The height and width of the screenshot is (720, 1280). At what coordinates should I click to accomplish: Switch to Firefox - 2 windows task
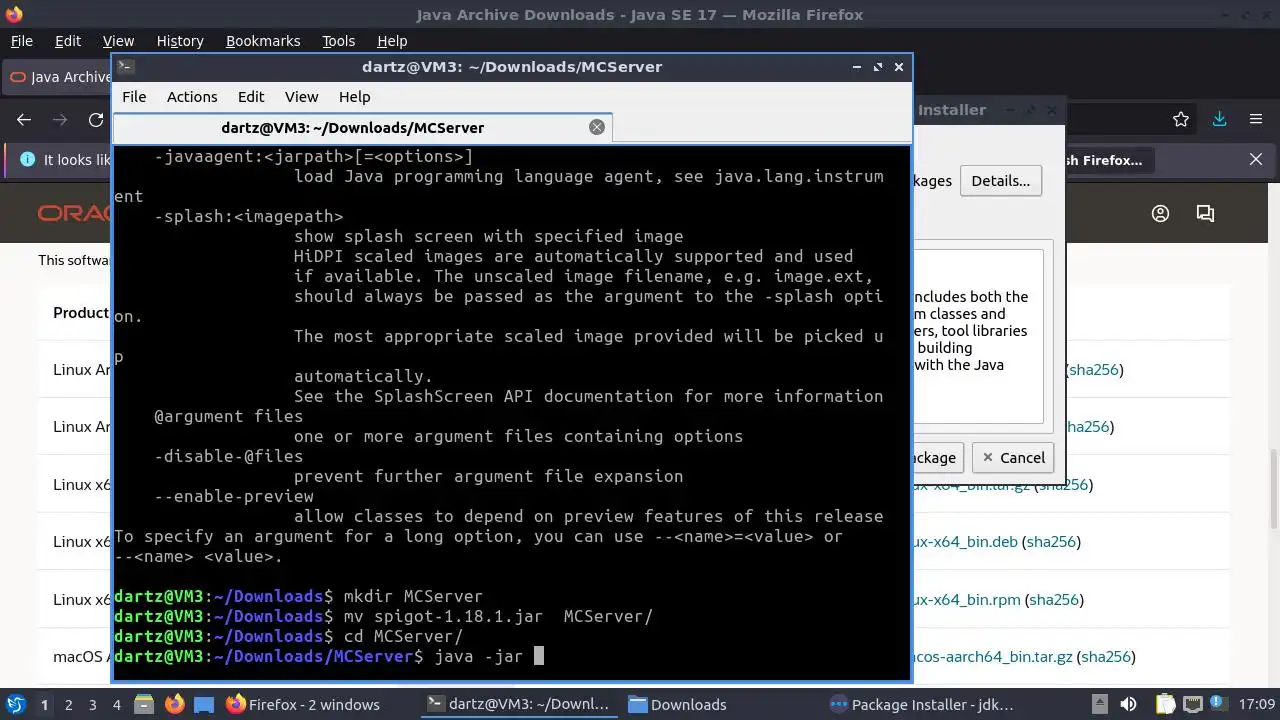[x=303, y=705]
